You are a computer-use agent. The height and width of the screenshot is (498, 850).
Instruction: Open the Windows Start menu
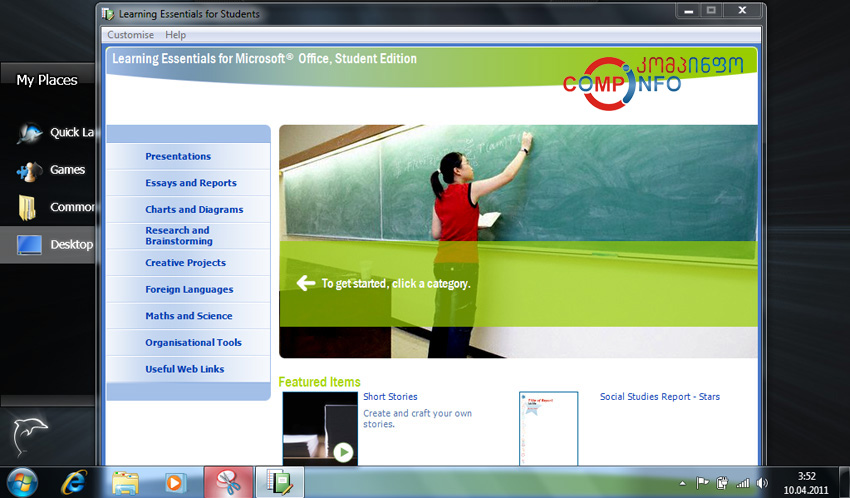point(22,482)
